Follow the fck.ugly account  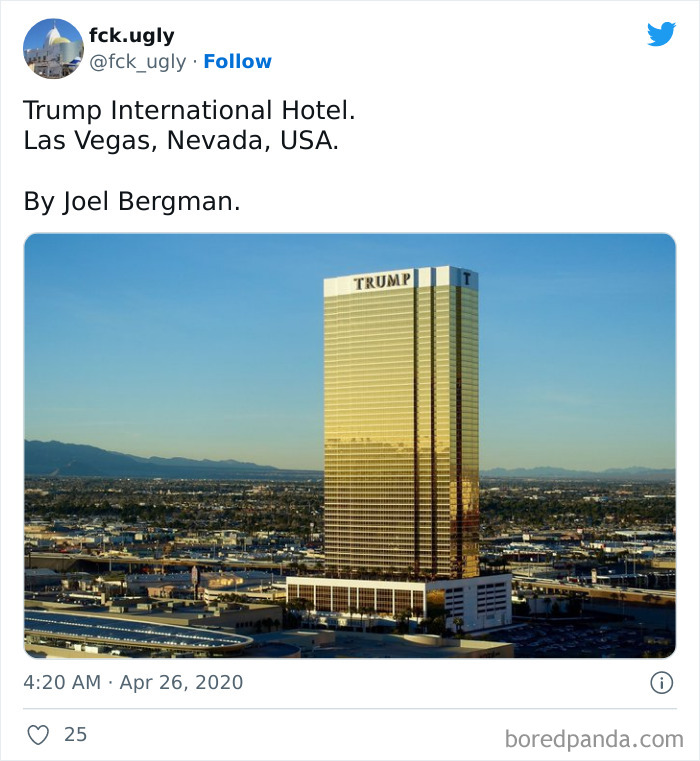click(237, 62)
